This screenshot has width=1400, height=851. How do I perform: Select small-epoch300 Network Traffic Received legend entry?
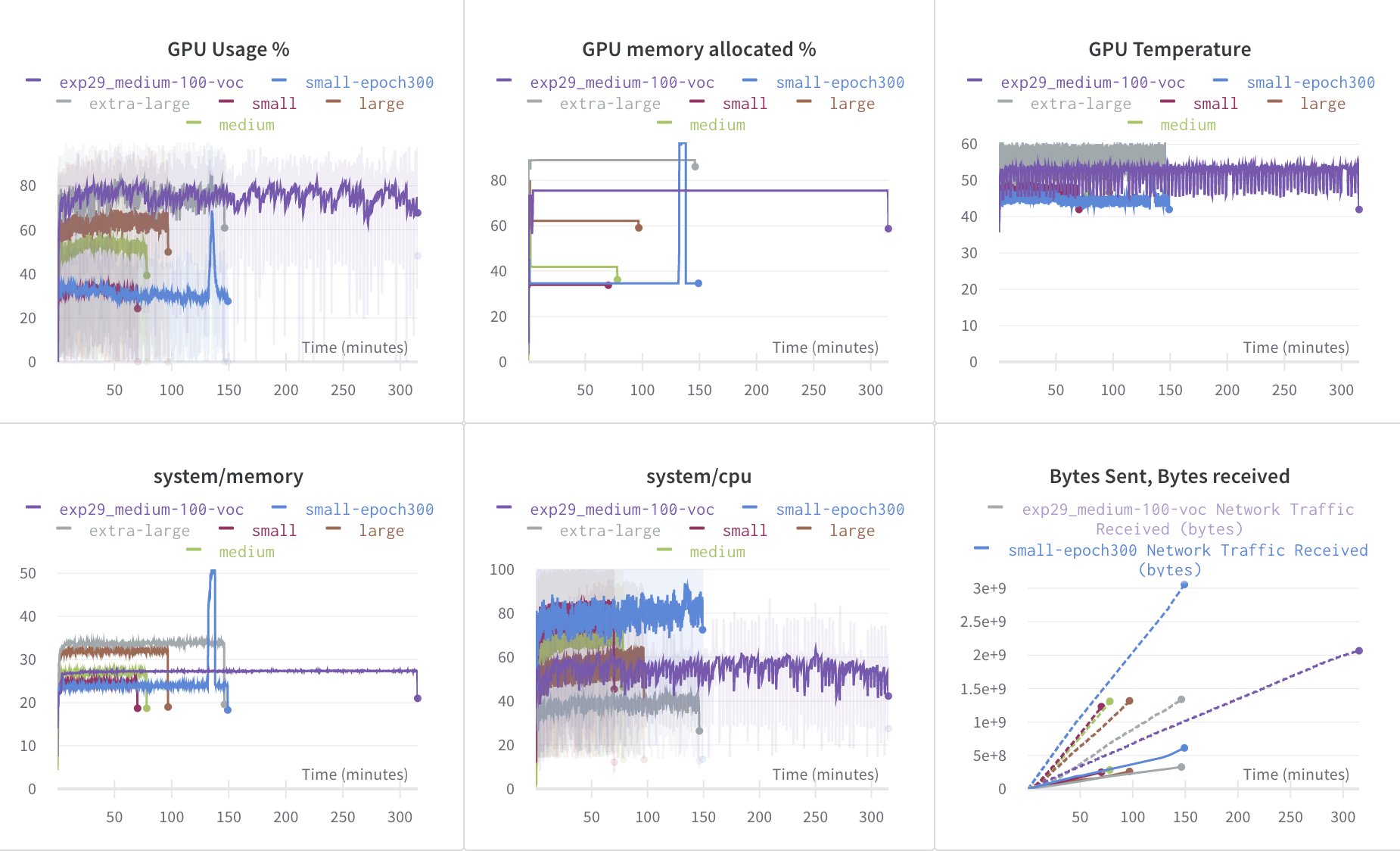coord(1188,550)
